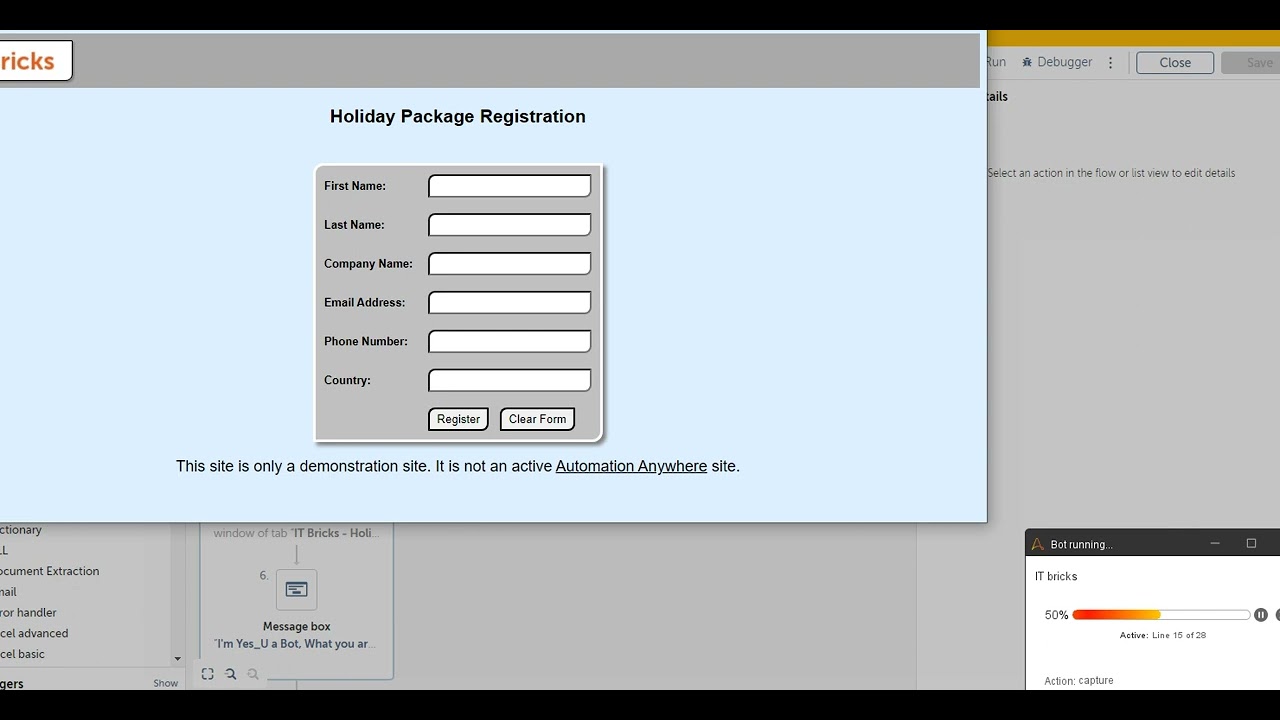Click the Phone Number input field

pyautogui.click(x=510, y=341)
